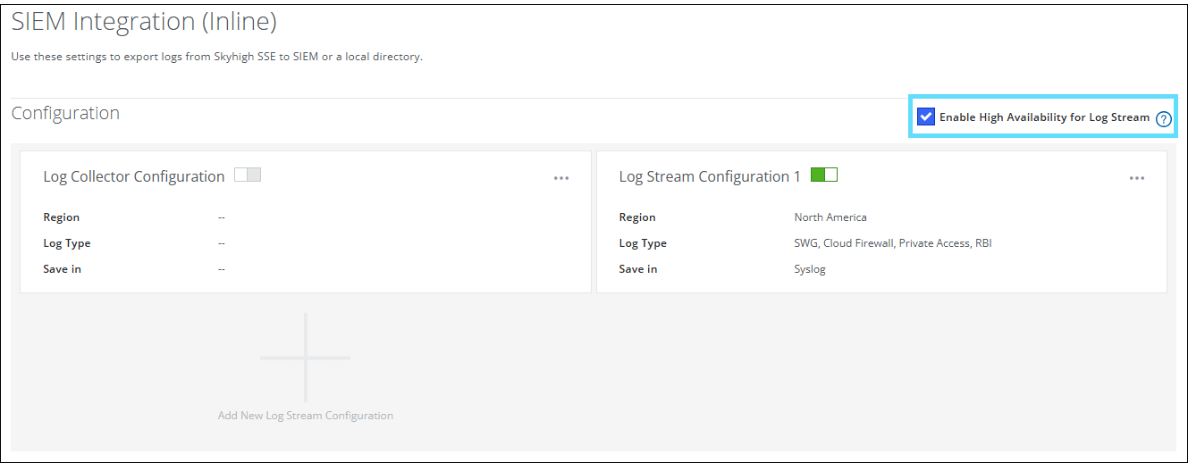Click the export logs description text
This screenshot has height=463, width=1191.
pyautogui.click(x=217, y=56)
